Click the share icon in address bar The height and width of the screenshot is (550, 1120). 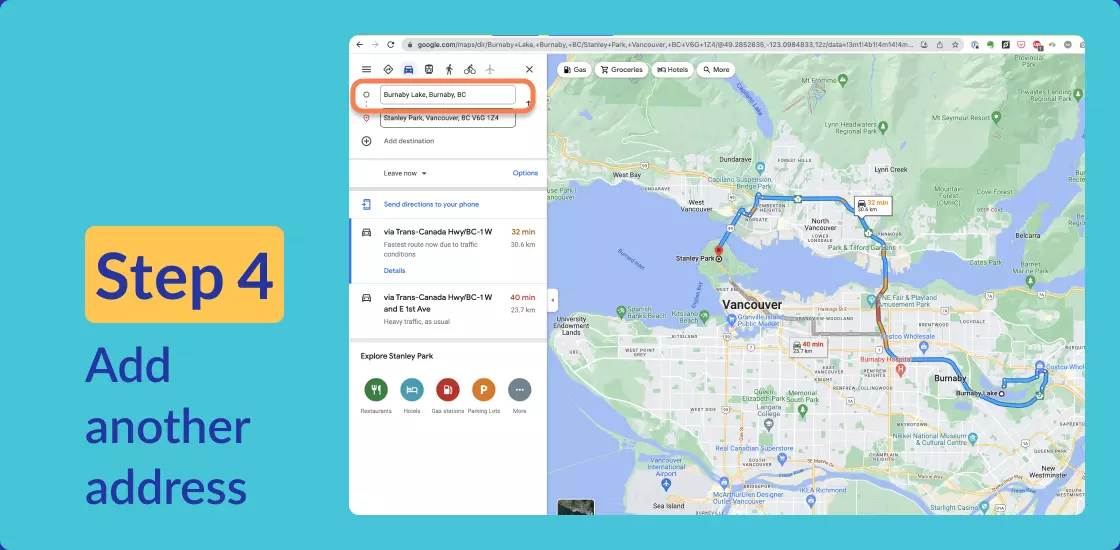point(939,44)
